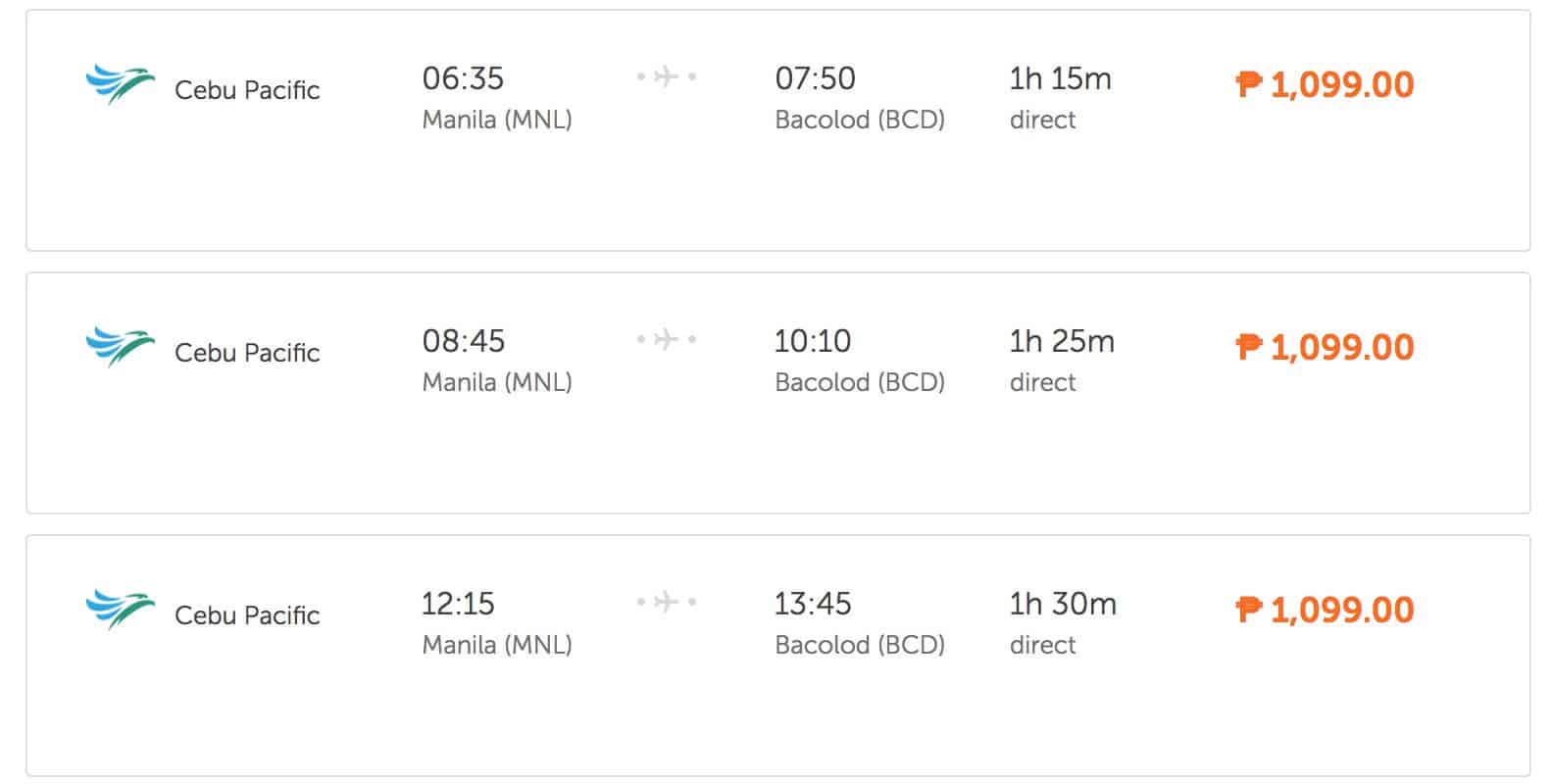Screen dimensions: 1551x784
Task: Click the 1h 15m flight duration
Action: tap(1060, 78)
